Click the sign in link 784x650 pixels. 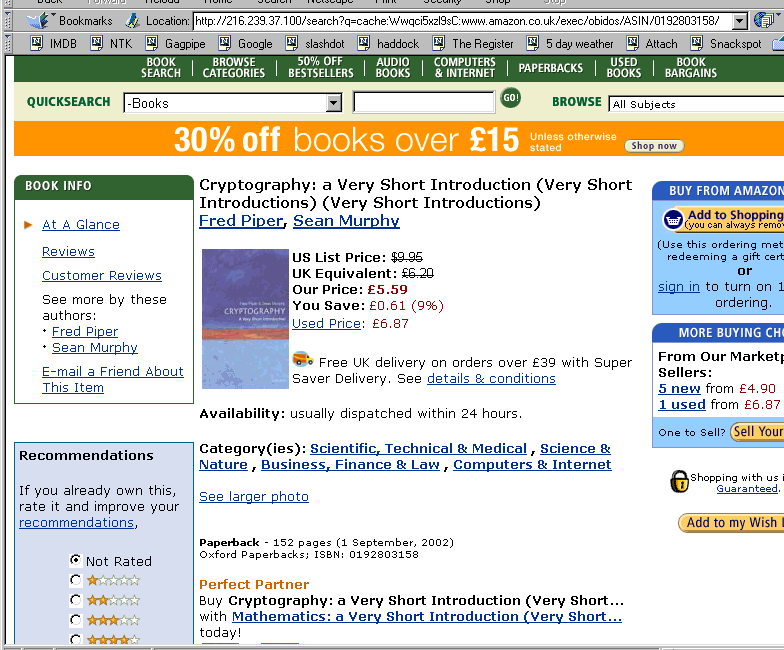678,286
